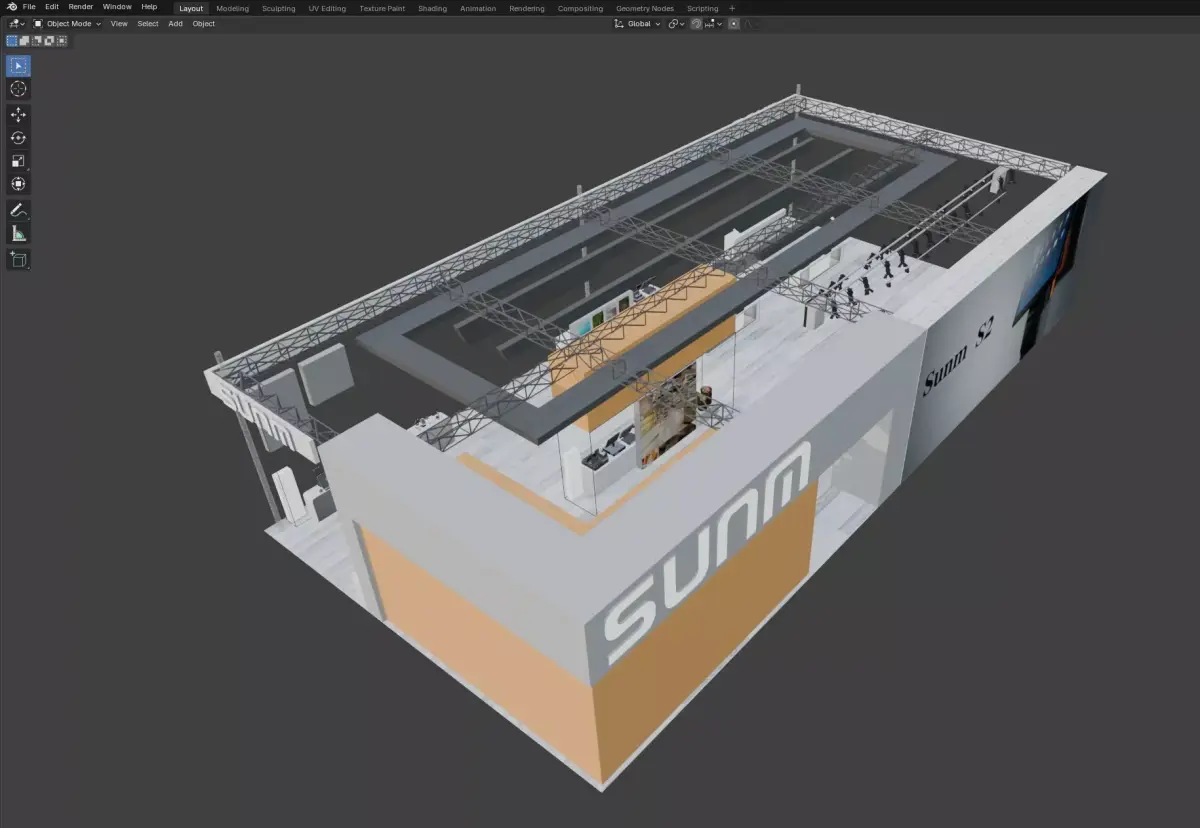Set selection mode to invert
Screen dimensions: 1200x828
point(49,41)
